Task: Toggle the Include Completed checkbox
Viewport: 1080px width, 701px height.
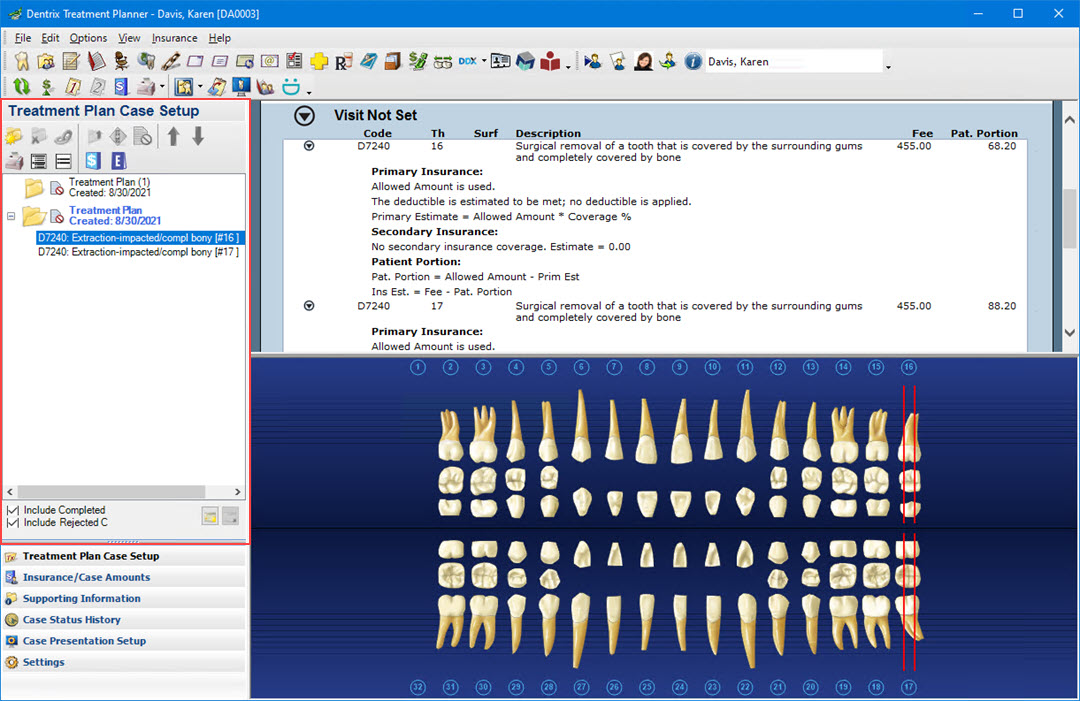Action: pyautogui.click(x=13, y=510)
